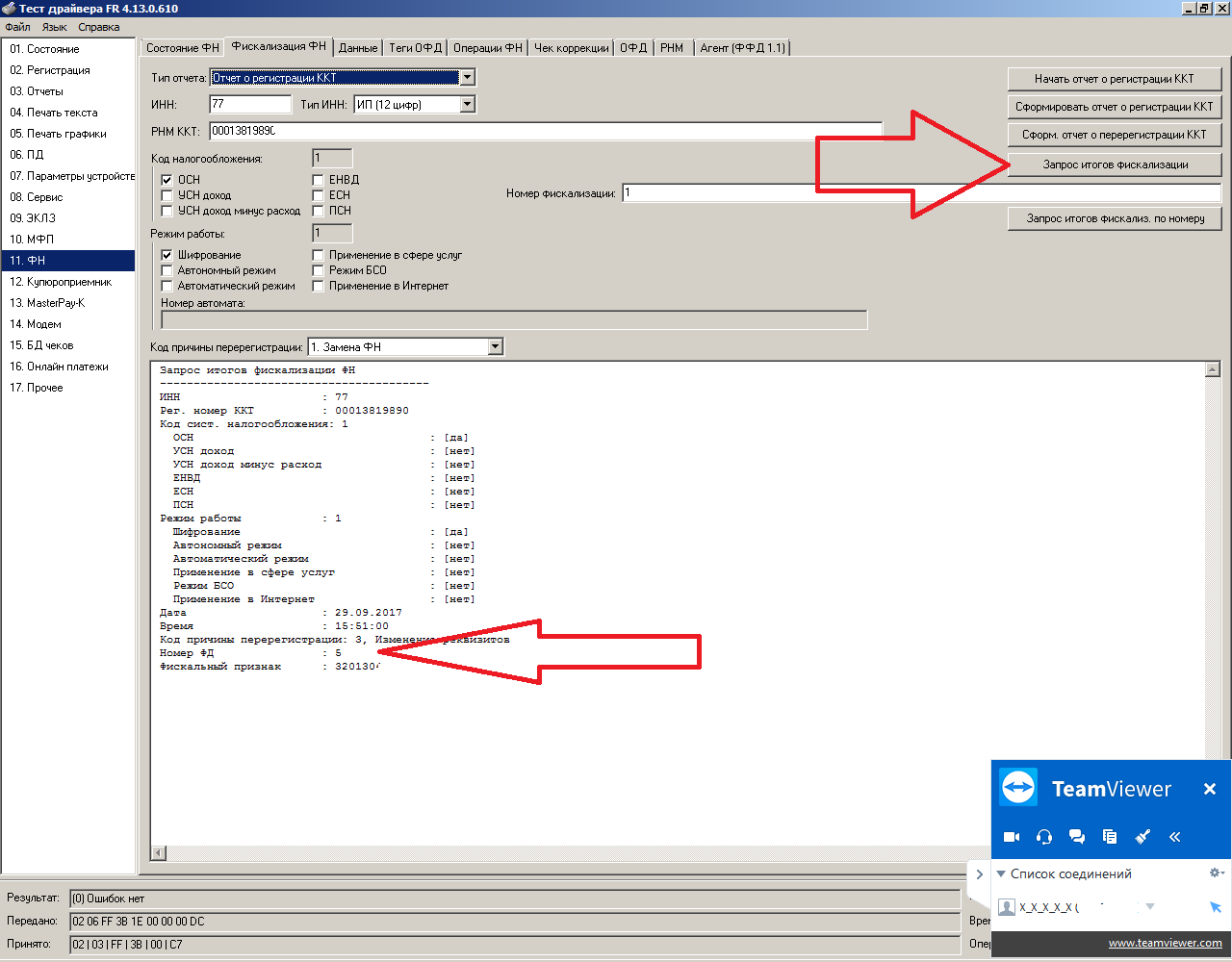Image resolution: width=1232 pixels, height=962 pixels.
Task: Open the dropdown arrow beside the connected user
Action: [1149, 907]
